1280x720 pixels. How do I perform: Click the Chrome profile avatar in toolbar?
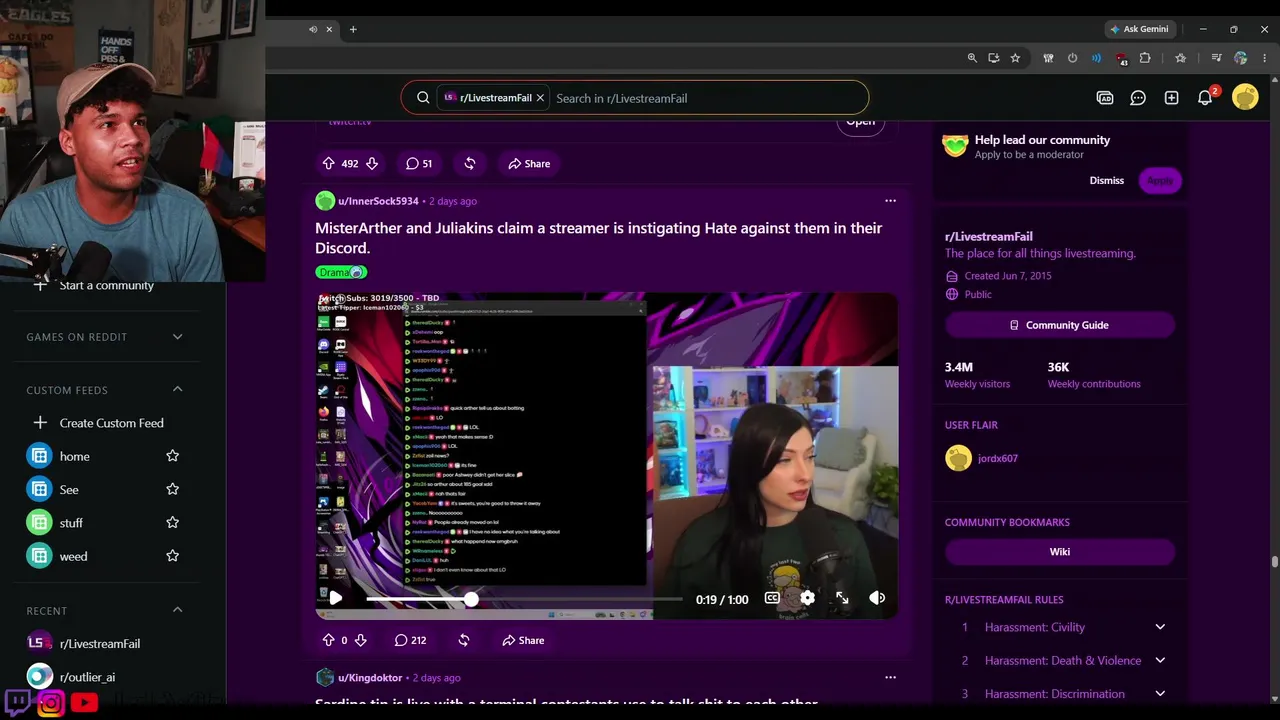pyautogui.click(x=1240, y=58)
